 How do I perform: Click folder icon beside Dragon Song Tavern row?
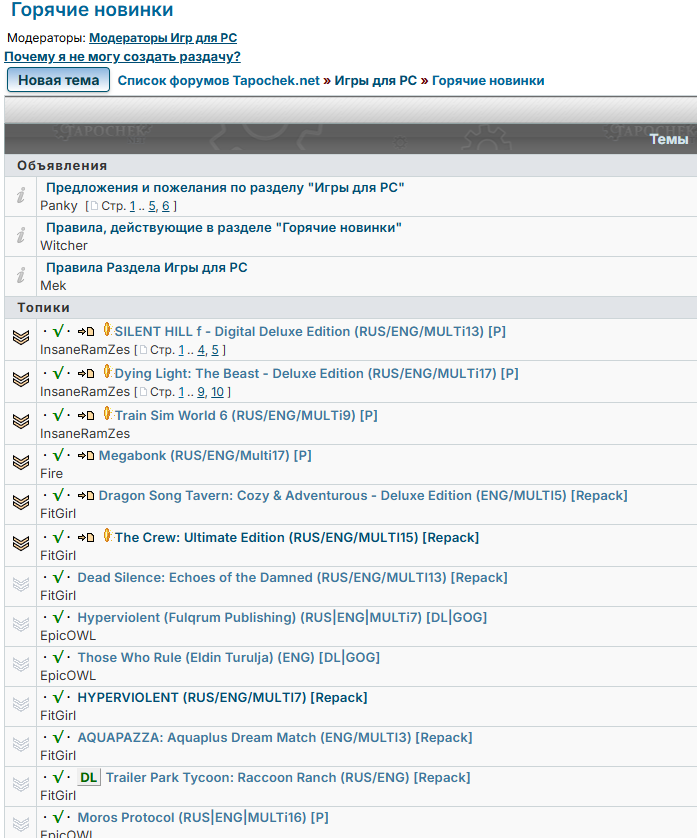pos(21,502)
